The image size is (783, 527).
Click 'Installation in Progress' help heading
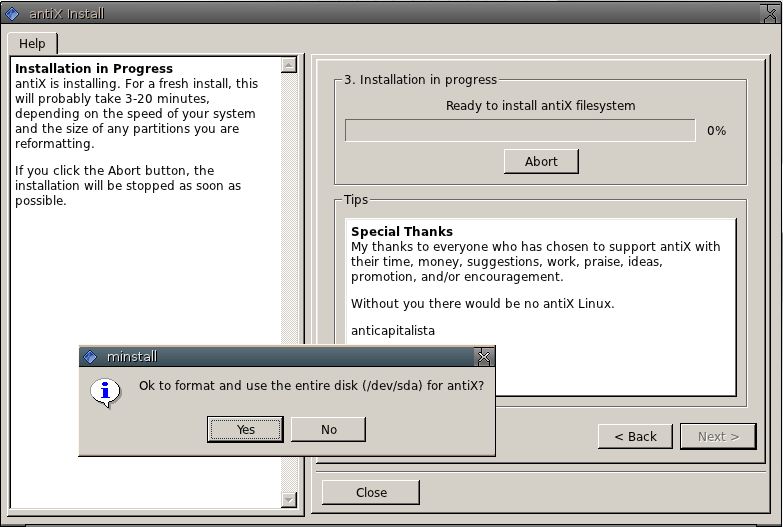click(94, 68)
